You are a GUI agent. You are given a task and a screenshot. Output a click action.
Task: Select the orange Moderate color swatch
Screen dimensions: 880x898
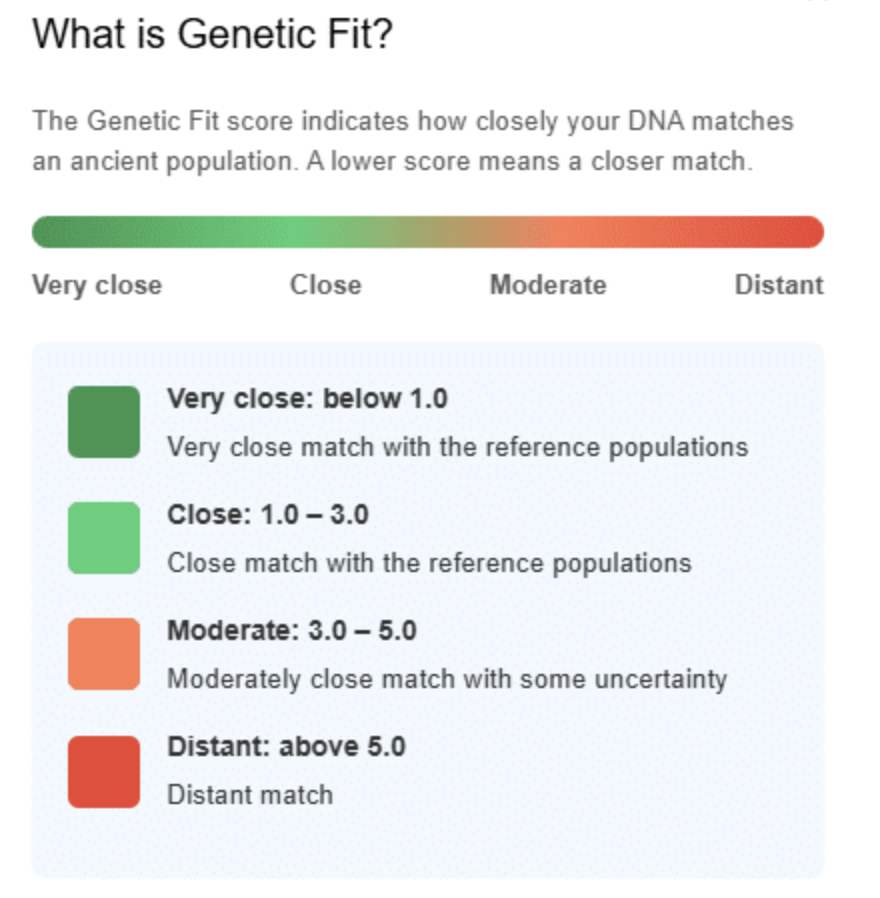tap(104, 654)
